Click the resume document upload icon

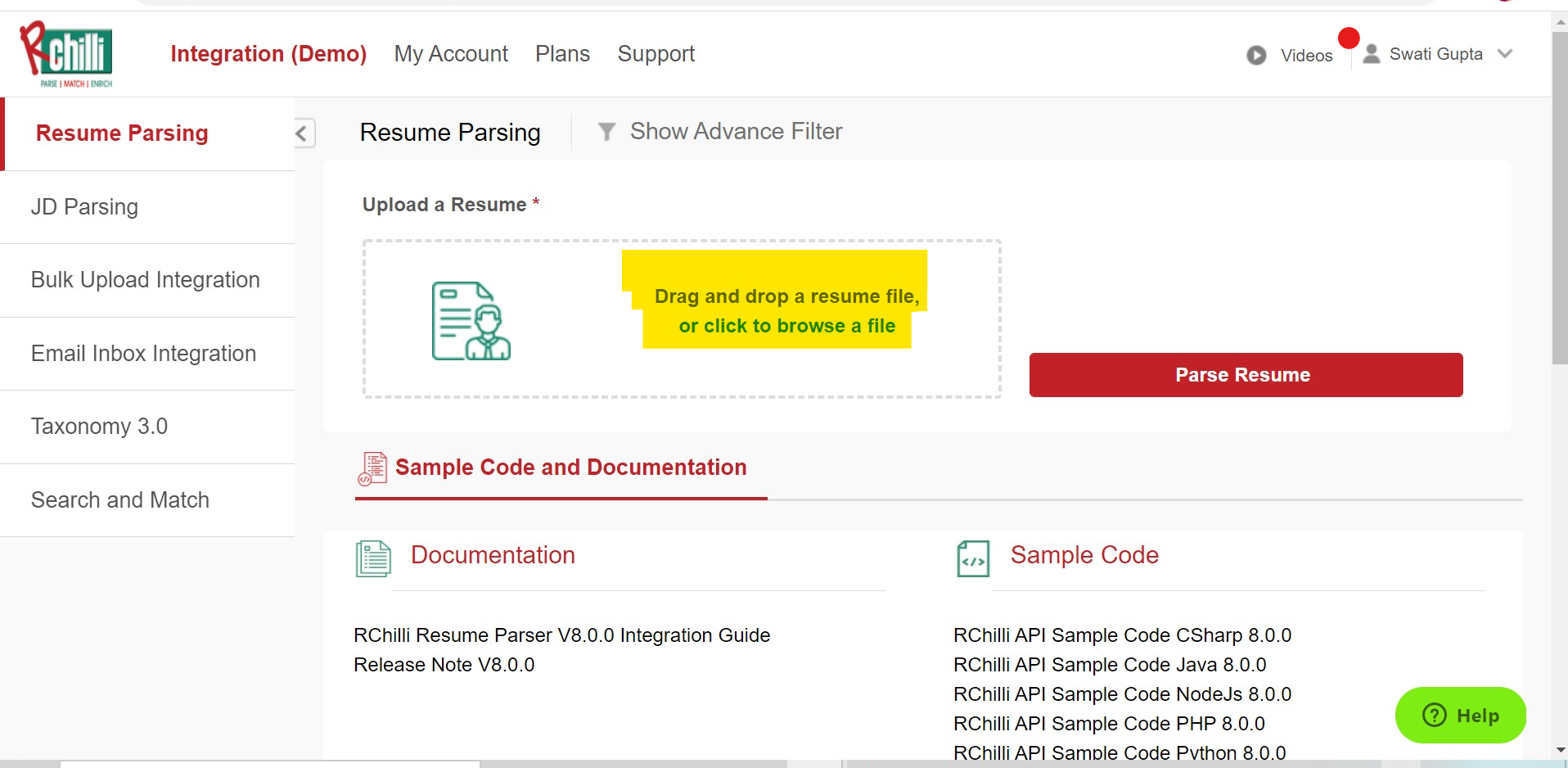pos(471,321)
